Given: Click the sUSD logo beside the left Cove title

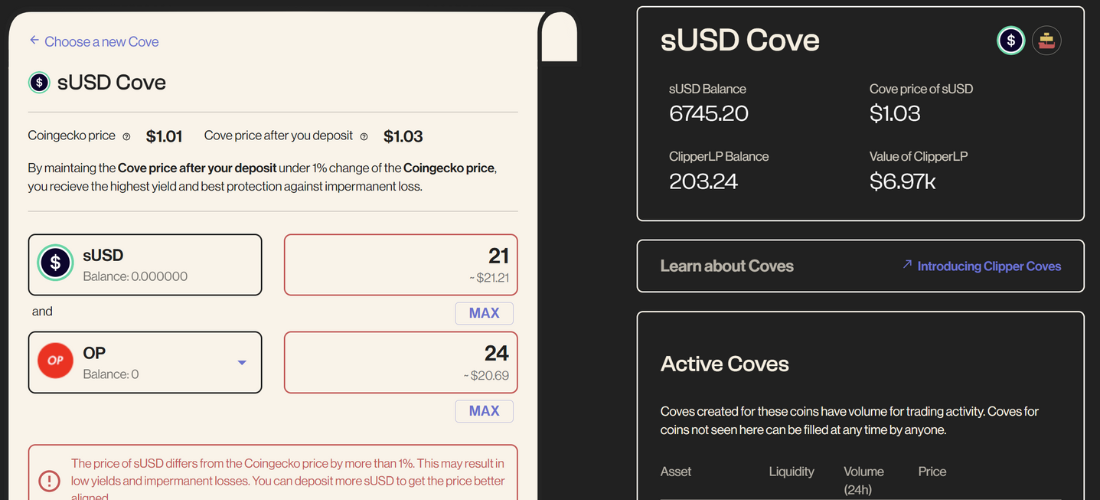Looking at the screenshot, I should 39,82.
